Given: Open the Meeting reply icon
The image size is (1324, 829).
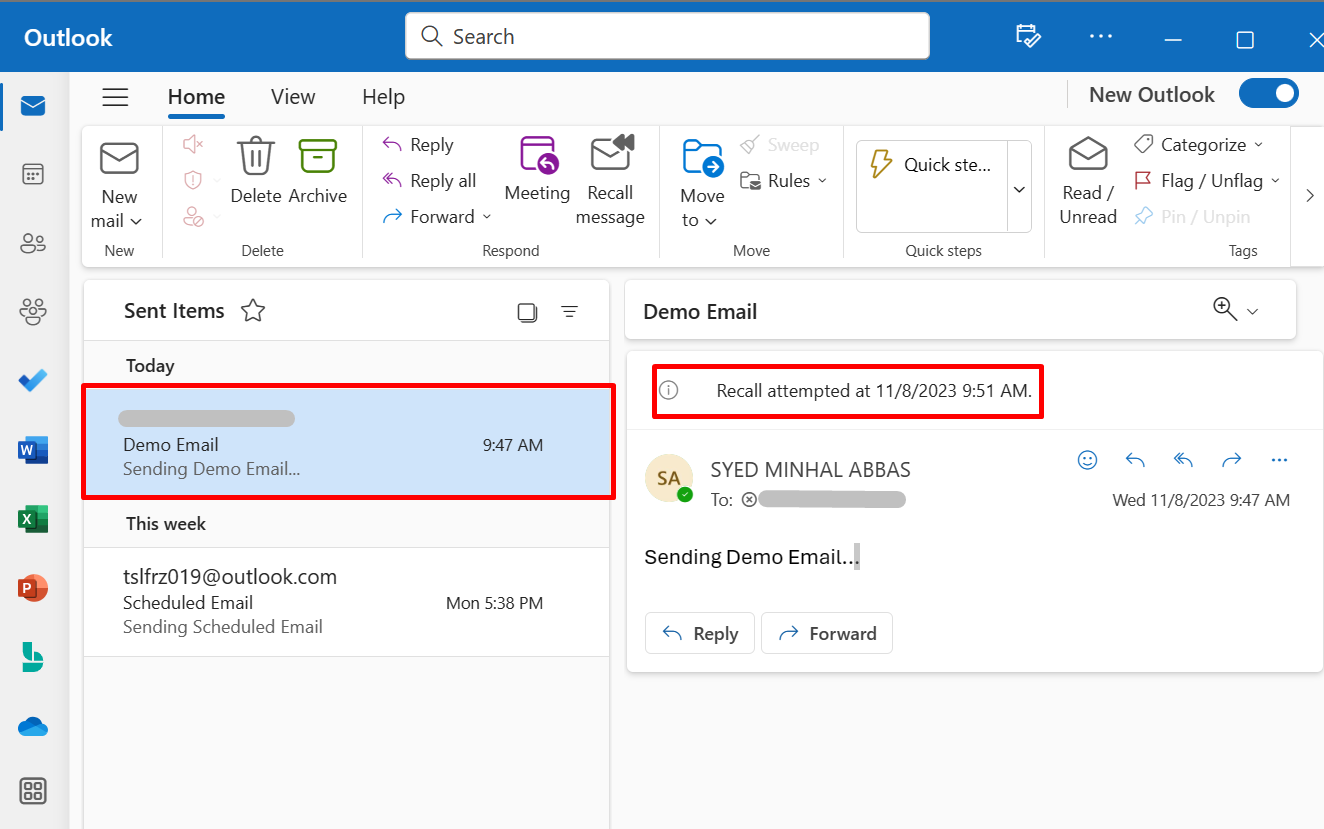Looking at the screenshot, I should tap(538, 156).
